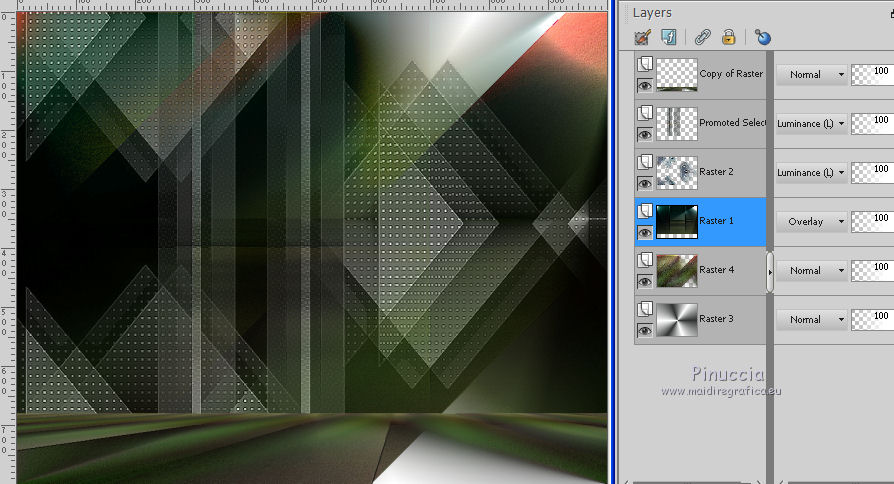Image resolution: width=894 pixels, height=484 pixels.
Task: Click thumbnail of Promoted Selection layer
Action: coord(677,124)
